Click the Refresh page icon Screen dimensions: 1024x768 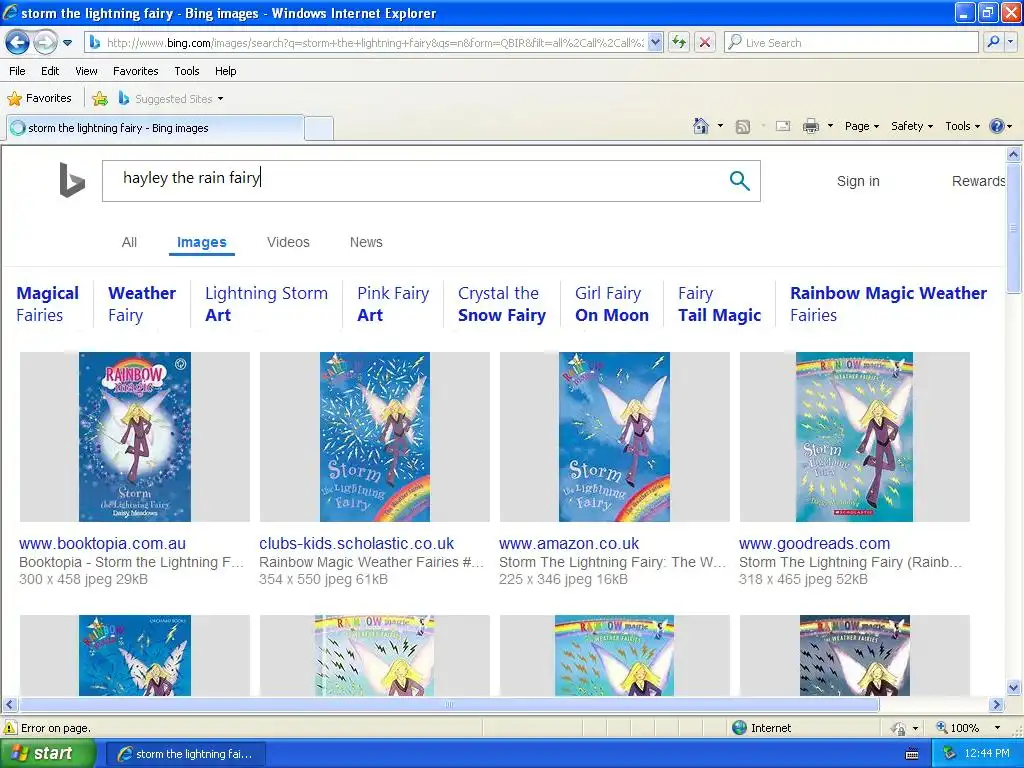tap(679, 42)
